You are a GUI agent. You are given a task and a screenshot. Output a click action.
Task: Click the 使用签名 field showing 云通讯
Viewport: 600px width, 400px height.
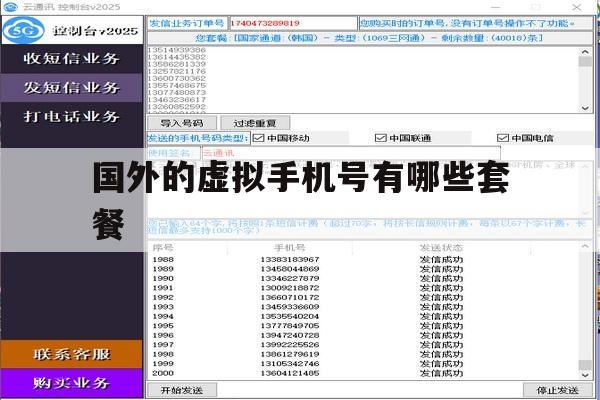tap(351, 153)
